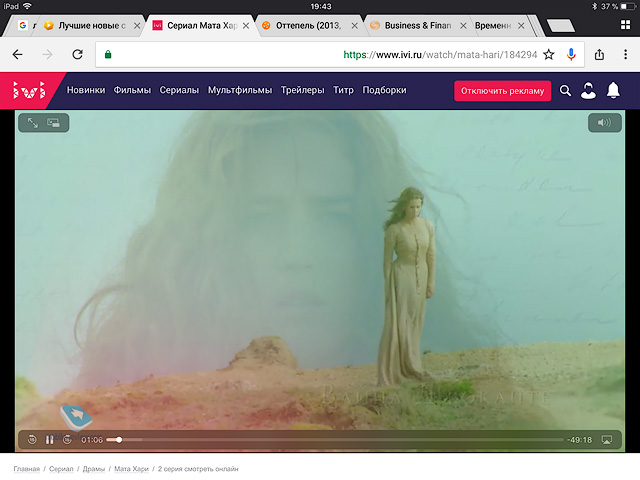Go back to the previous page
This screenshot has height=480, width=640.
coord(18,54)
